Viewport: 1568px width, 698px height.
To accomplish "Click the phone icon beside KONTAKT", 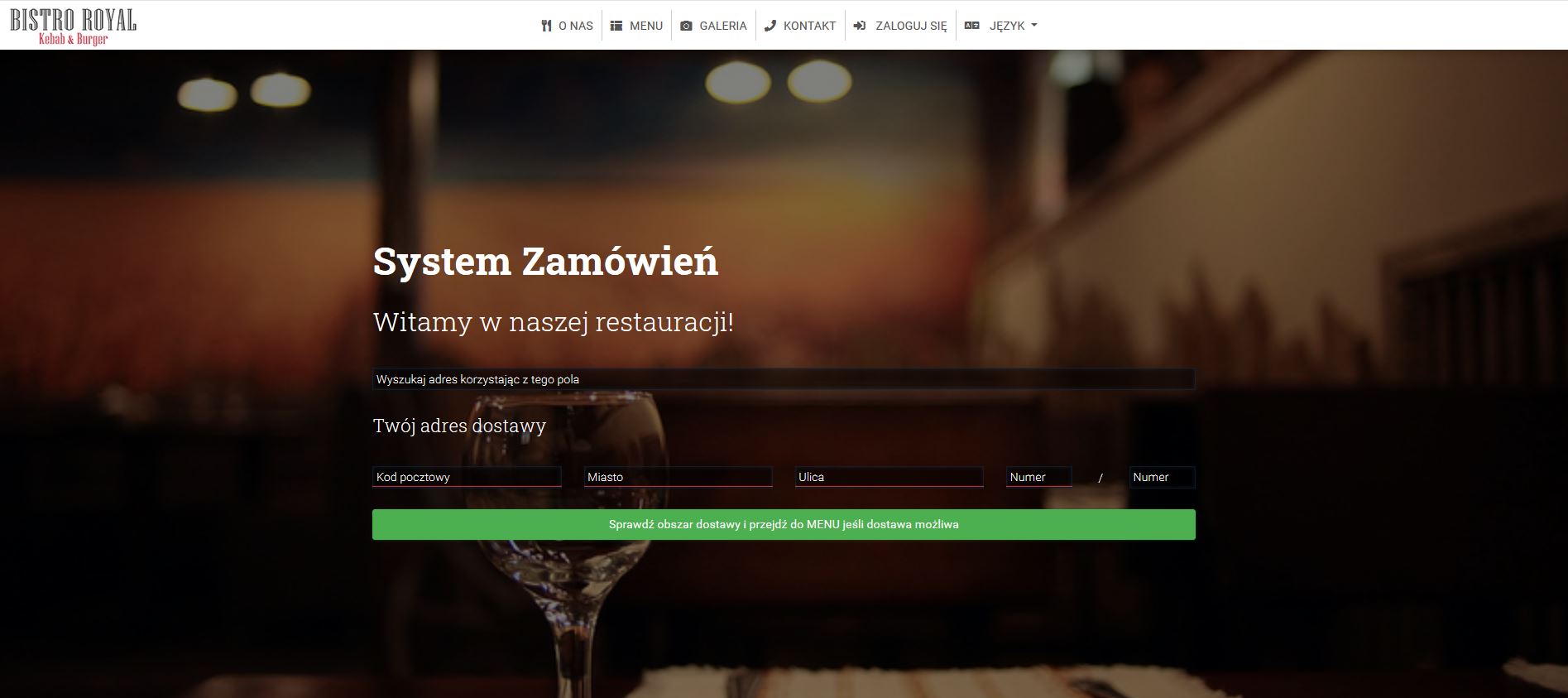I will coord(770,26).
